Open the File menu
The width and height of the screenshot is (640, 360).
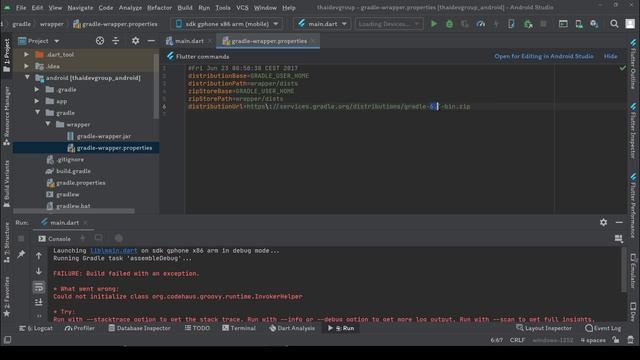coord(21,8)
